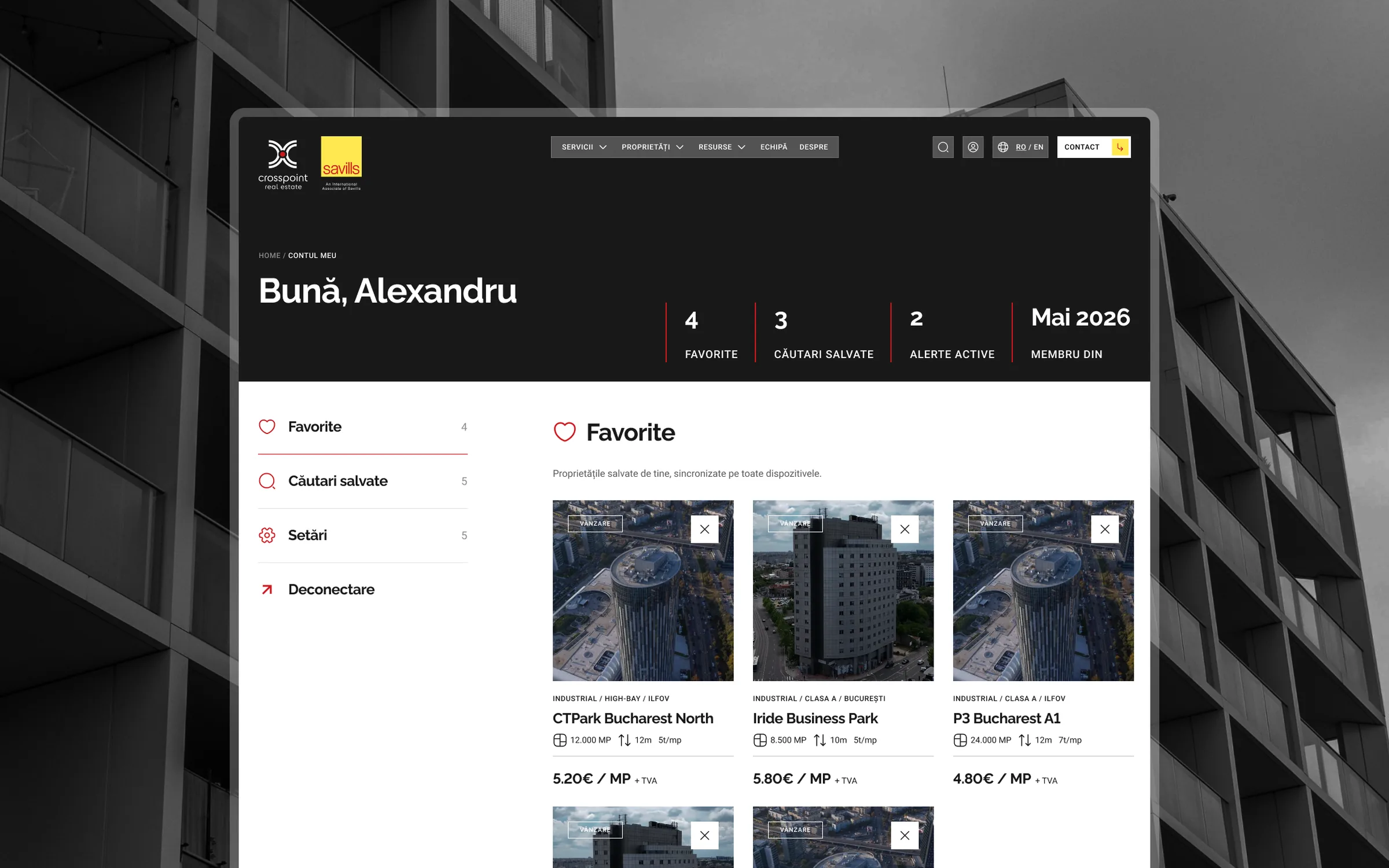Viewport: 1389px width, 868px height.
Task: Click X on bottom-middle partially visible card
Action: click(905, 835)
